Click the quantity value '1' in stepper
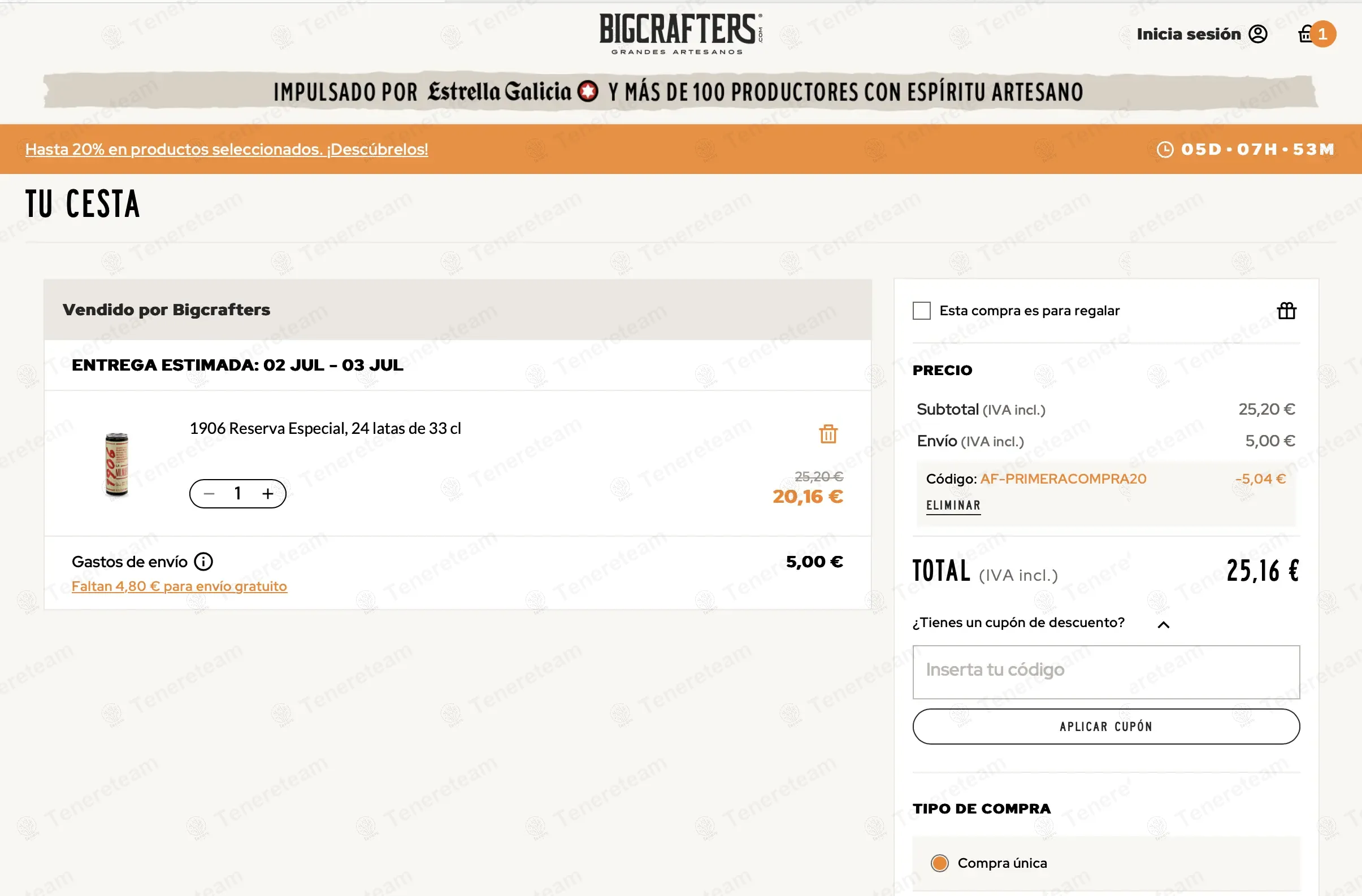 (x=238, y=494)
